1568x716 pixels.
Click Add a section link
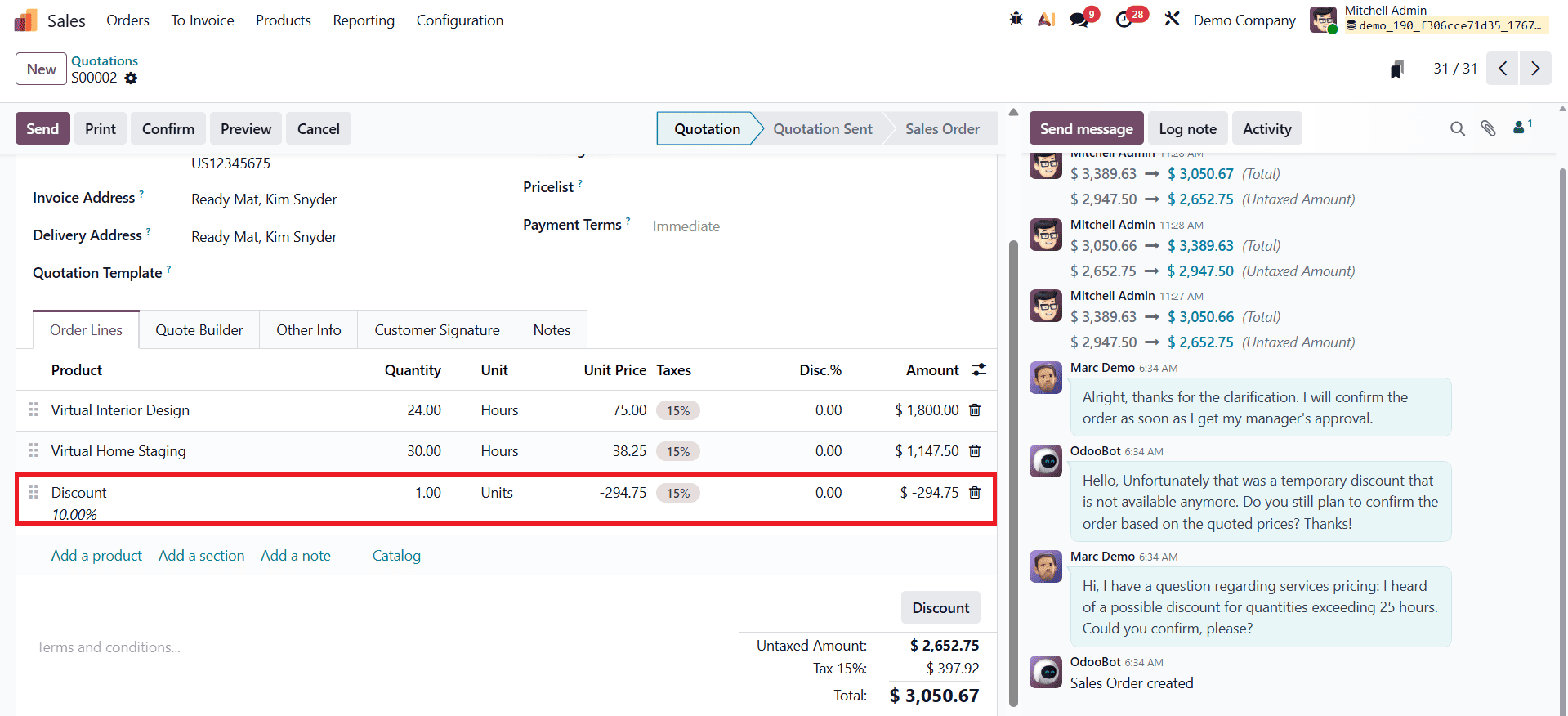coord(202,556)
